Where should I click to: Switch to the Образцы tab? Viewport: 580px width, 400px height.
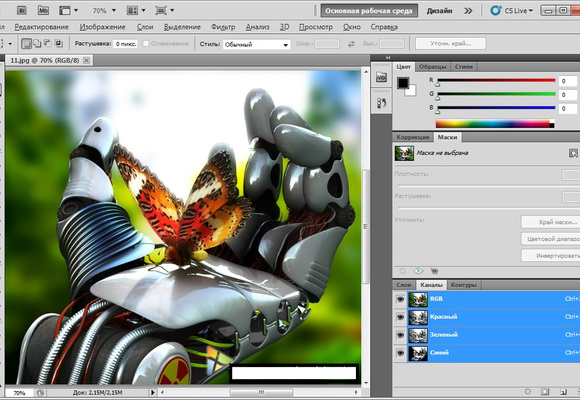432,67
